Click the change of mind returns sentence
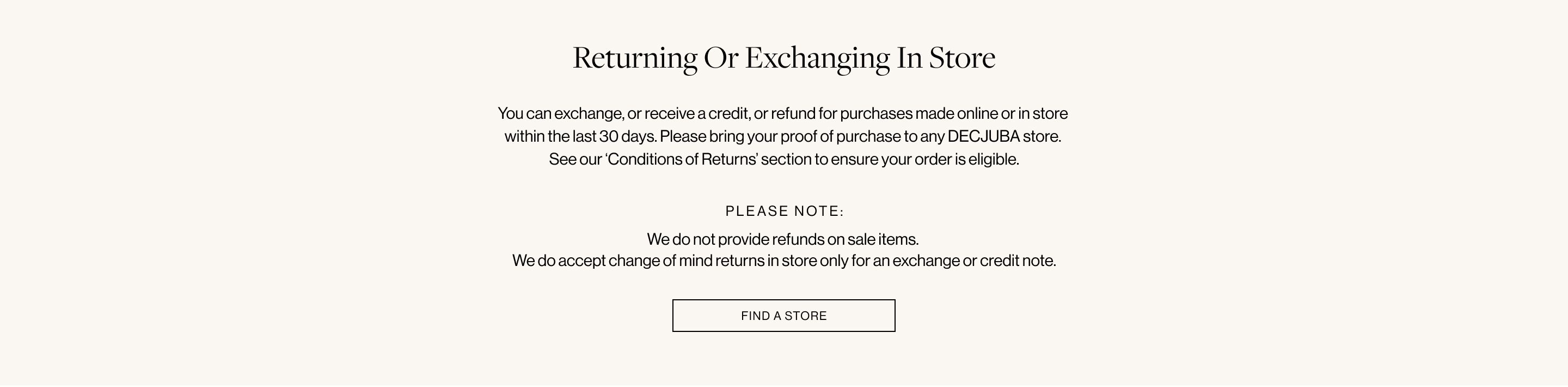This screenshot has width=1568, height=387. [784, 260]
